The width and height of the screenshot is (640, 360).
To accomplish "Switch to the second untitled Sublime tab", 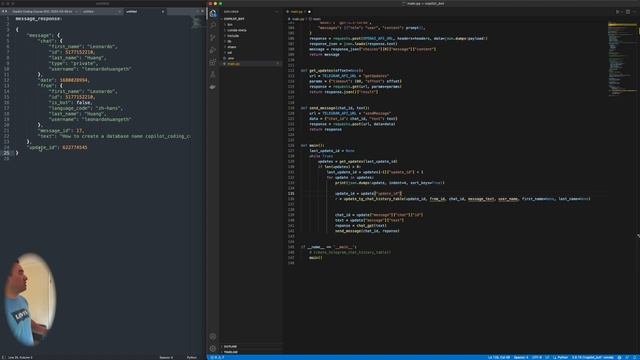I will click(x=101, y=11).
